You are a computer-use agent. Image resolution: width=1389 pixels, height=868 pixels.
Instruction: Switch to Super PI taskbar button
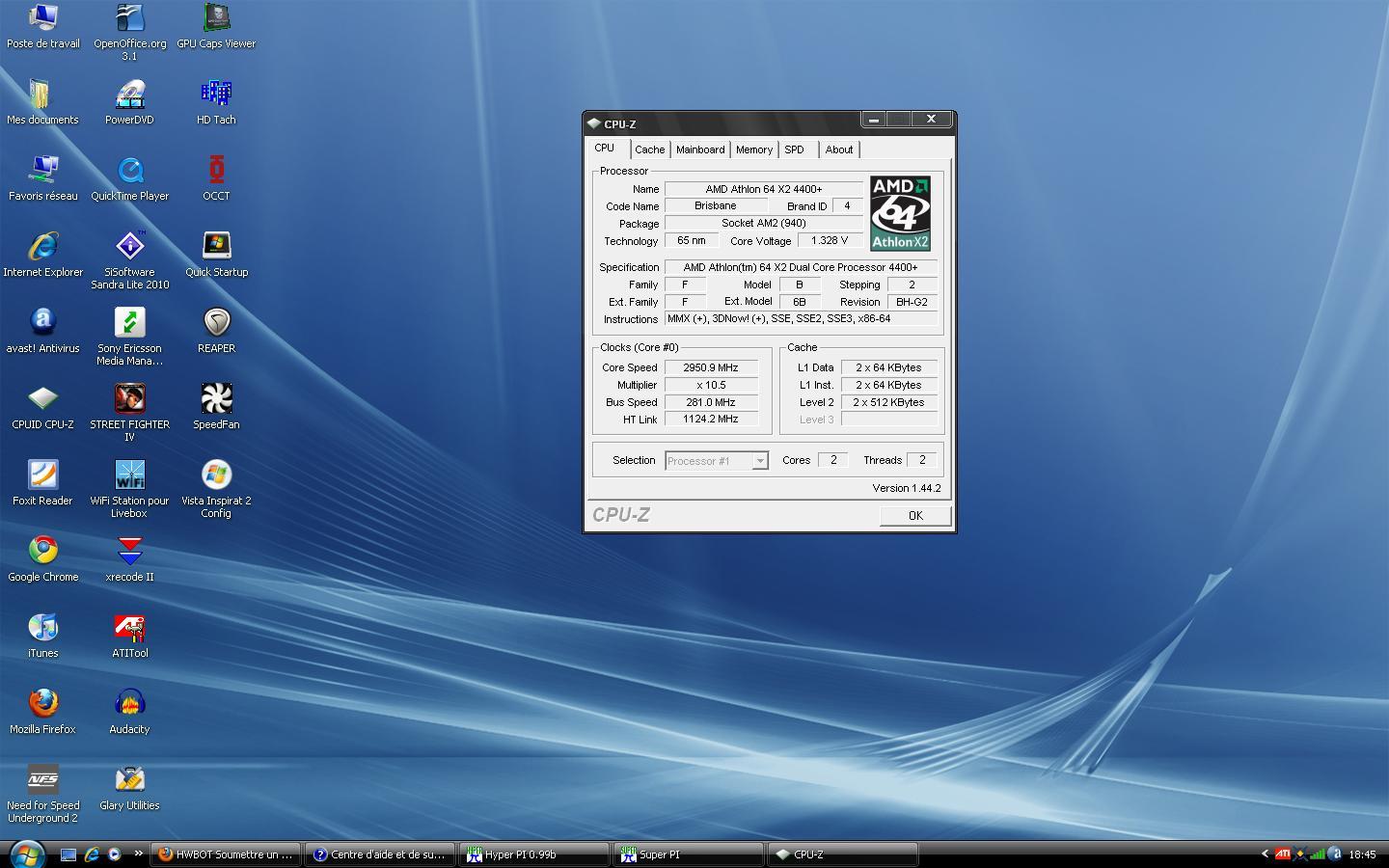(689, 854)
